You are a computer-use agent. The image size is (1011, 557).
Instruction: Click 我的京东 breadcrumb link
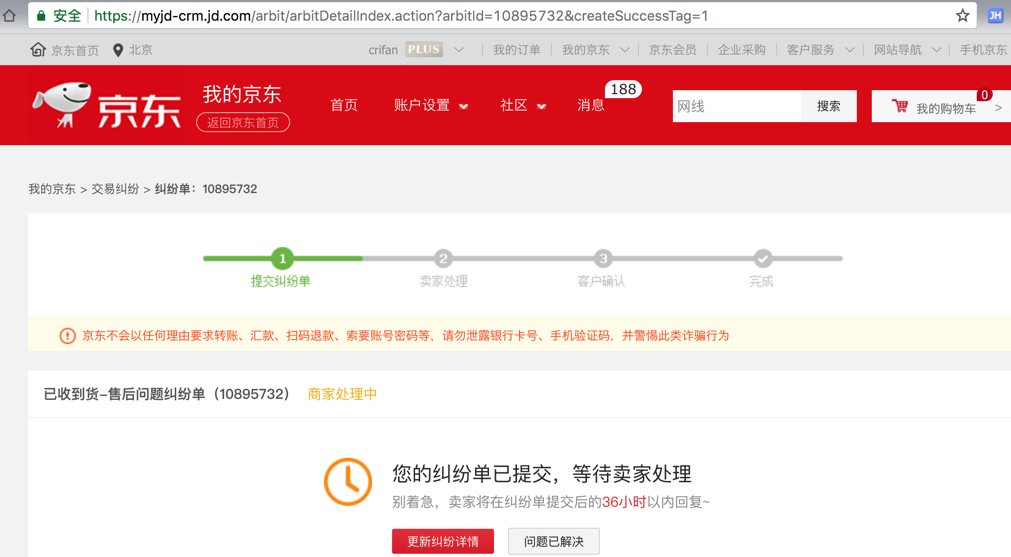(x=52, y=189)
